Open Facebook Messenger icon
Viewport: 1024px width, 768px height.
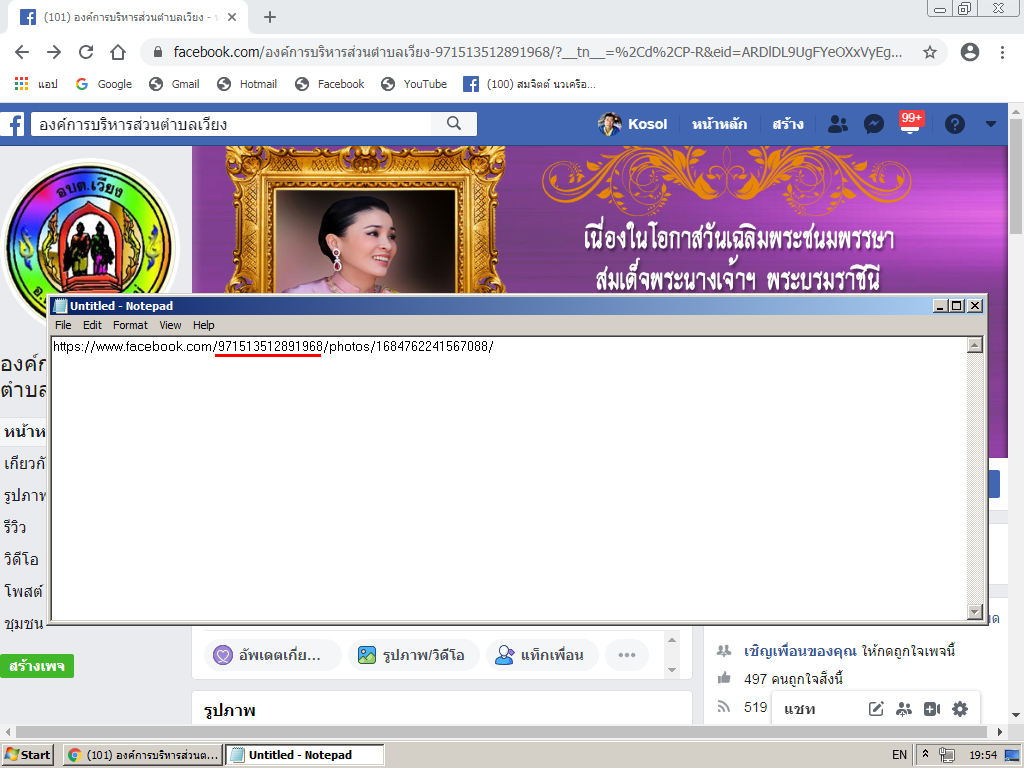click(874, 124)
